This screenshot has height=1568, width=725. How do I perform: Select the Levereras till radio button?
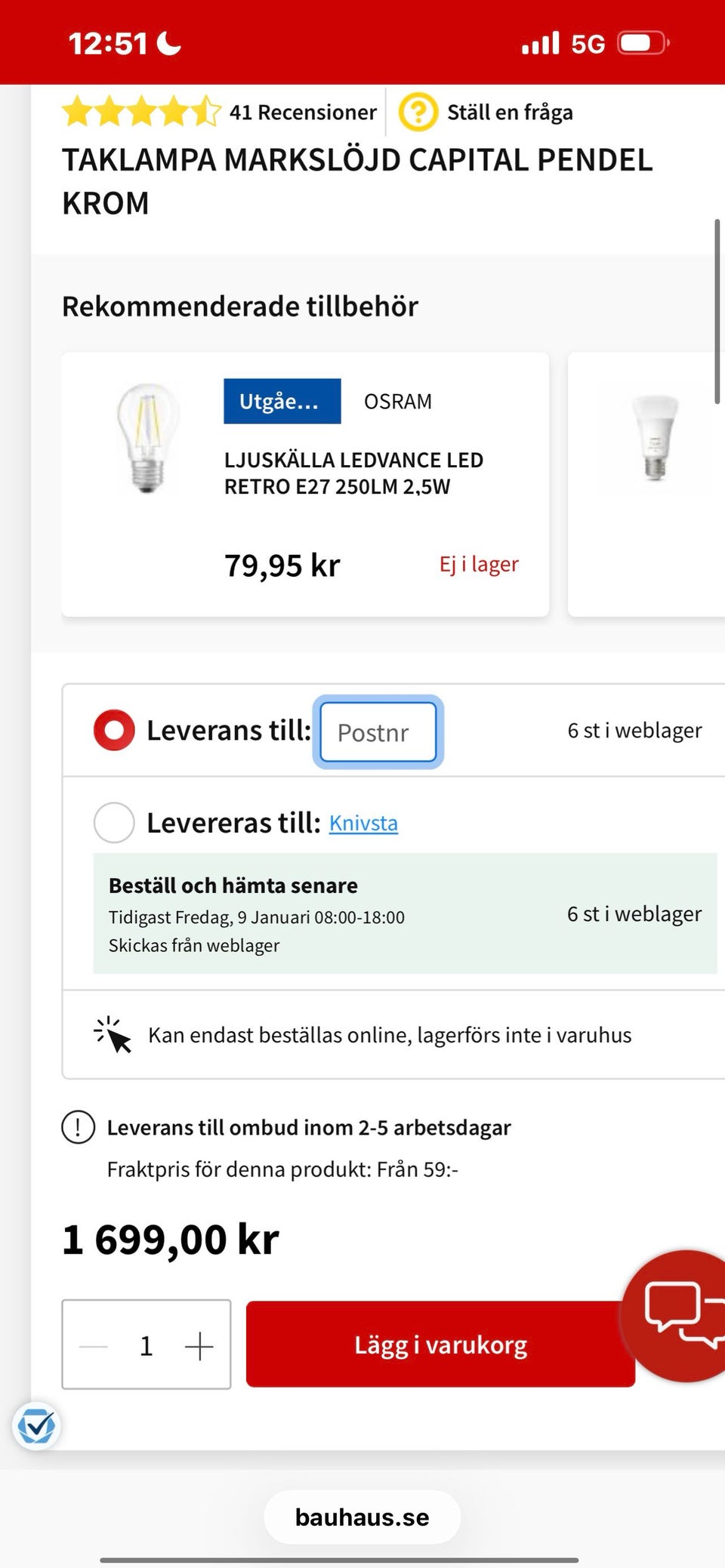[x=114, y=822]
